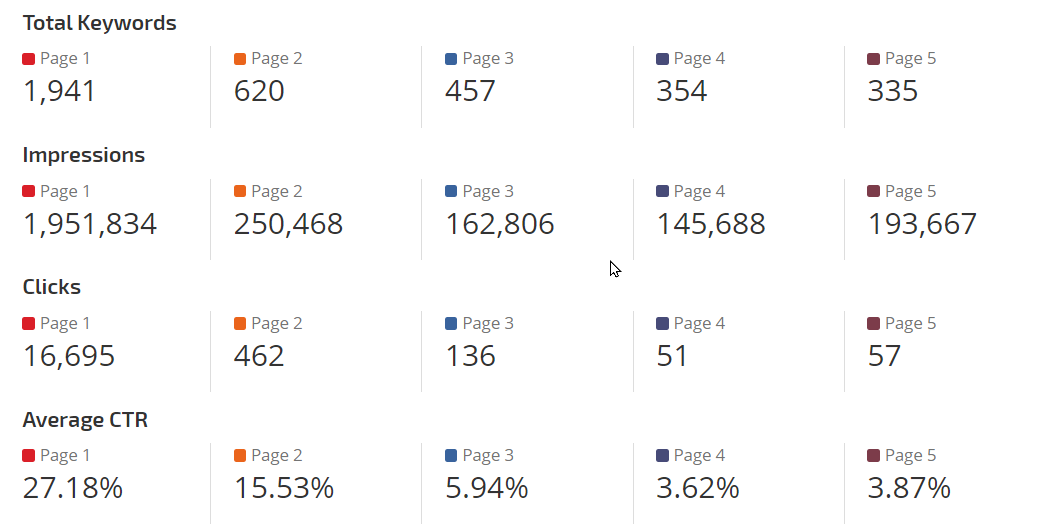Click the Page 3 label under Clicks
Viewport: 1055px width, 524px height.
488,323
